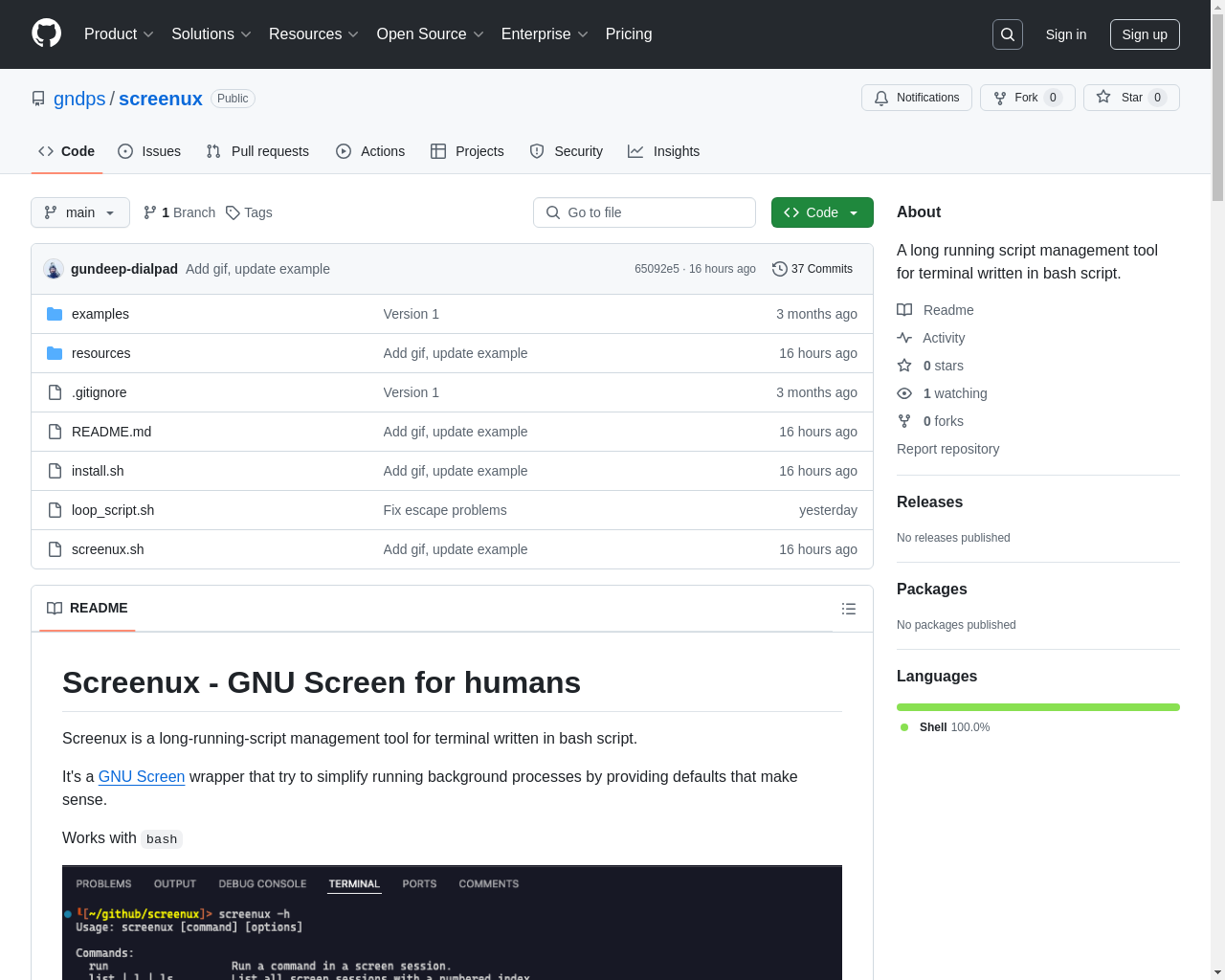Switch to the Security tab

567,151
